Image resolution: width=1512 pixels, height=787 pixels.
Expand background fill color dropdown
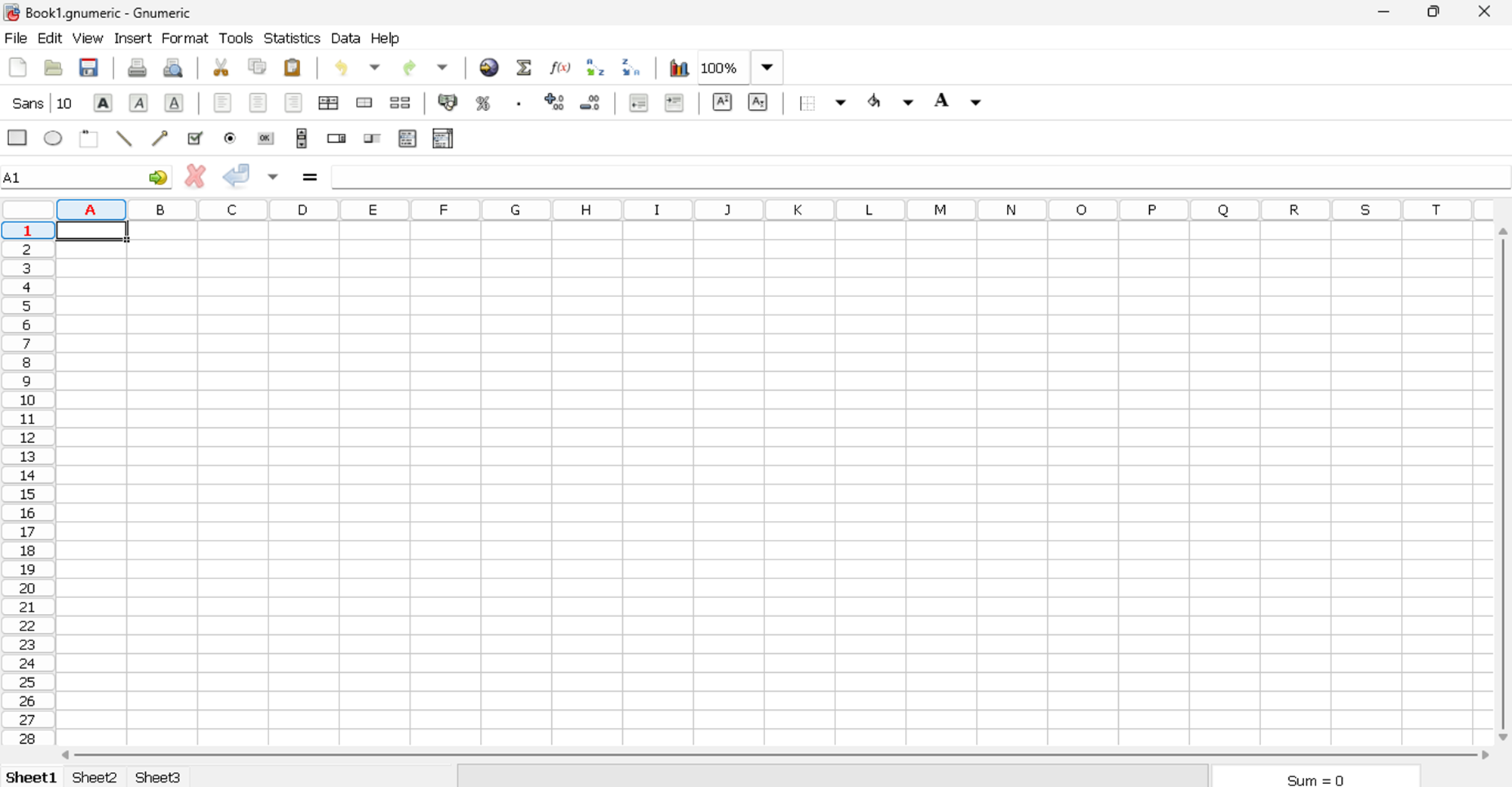[x=908, y=103]
